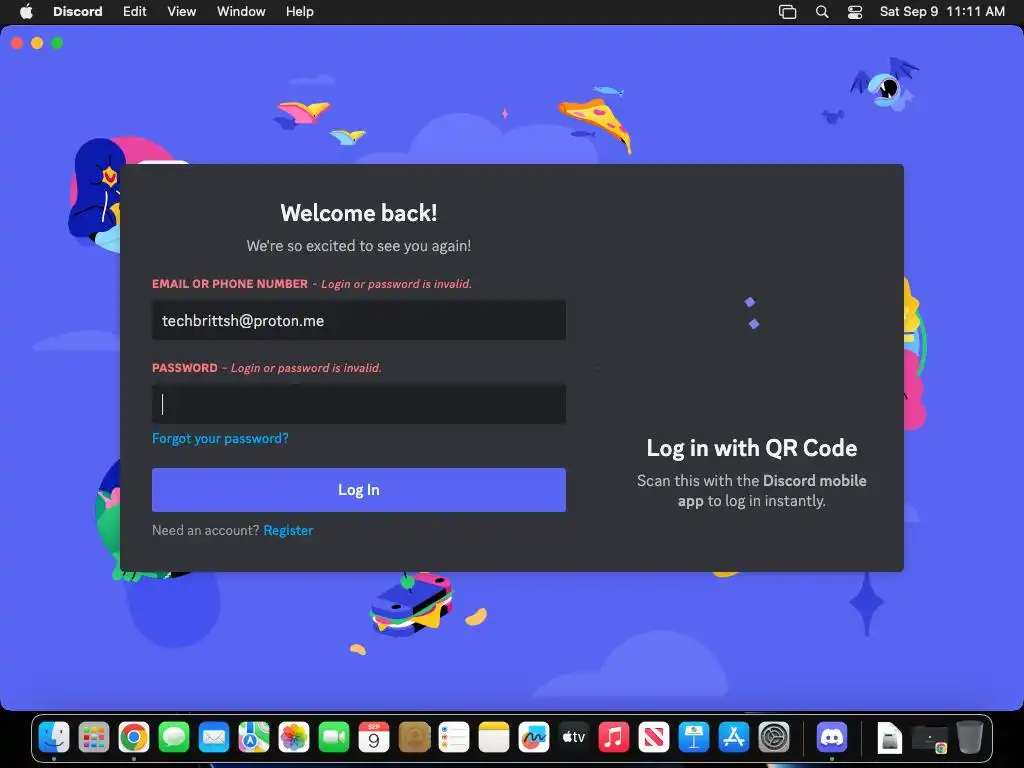Open System Settings from the dock
1024x768 pixels.
tap(774, 738)
